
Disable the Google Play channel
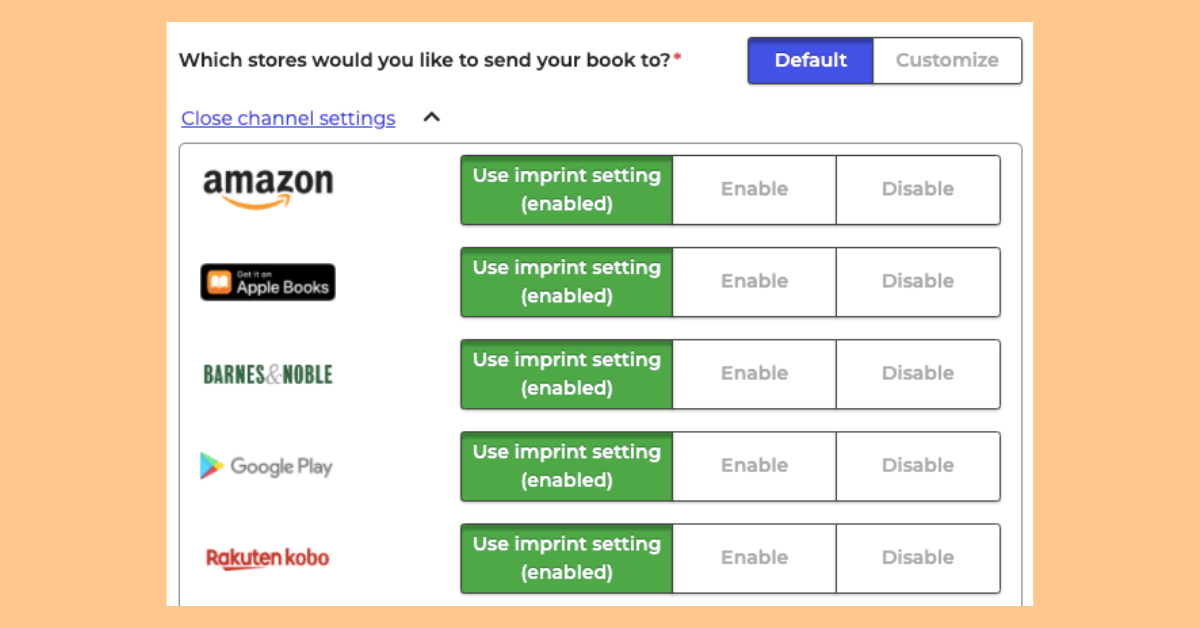coord(918,465)
